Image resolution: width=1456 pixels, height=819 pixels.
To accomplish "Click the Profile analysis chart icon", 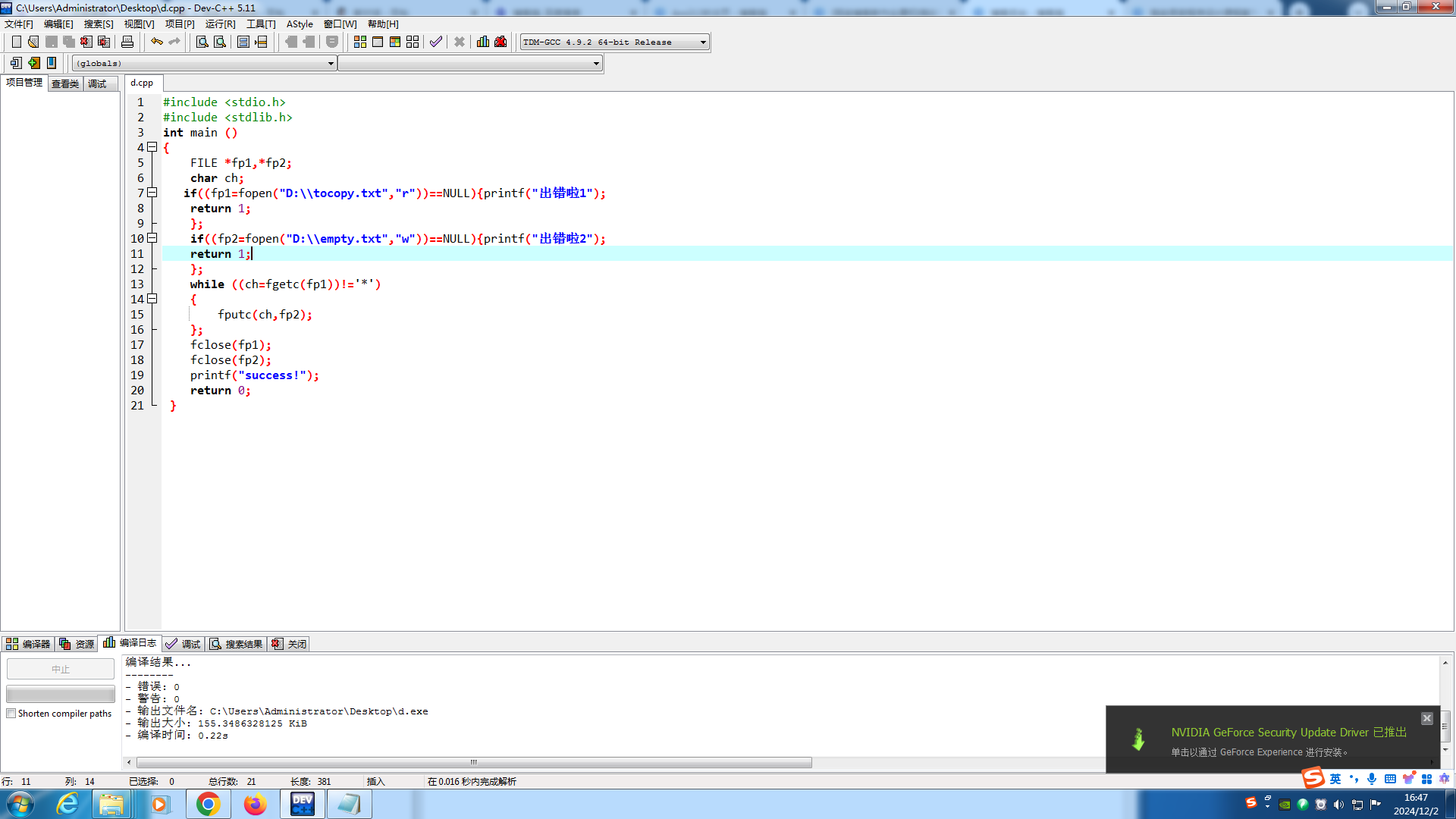I will tap(483, 42).
